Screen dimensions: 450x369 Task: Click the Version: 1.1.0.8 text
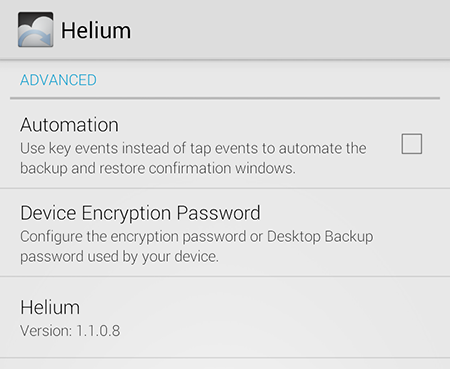coord(70,331)
